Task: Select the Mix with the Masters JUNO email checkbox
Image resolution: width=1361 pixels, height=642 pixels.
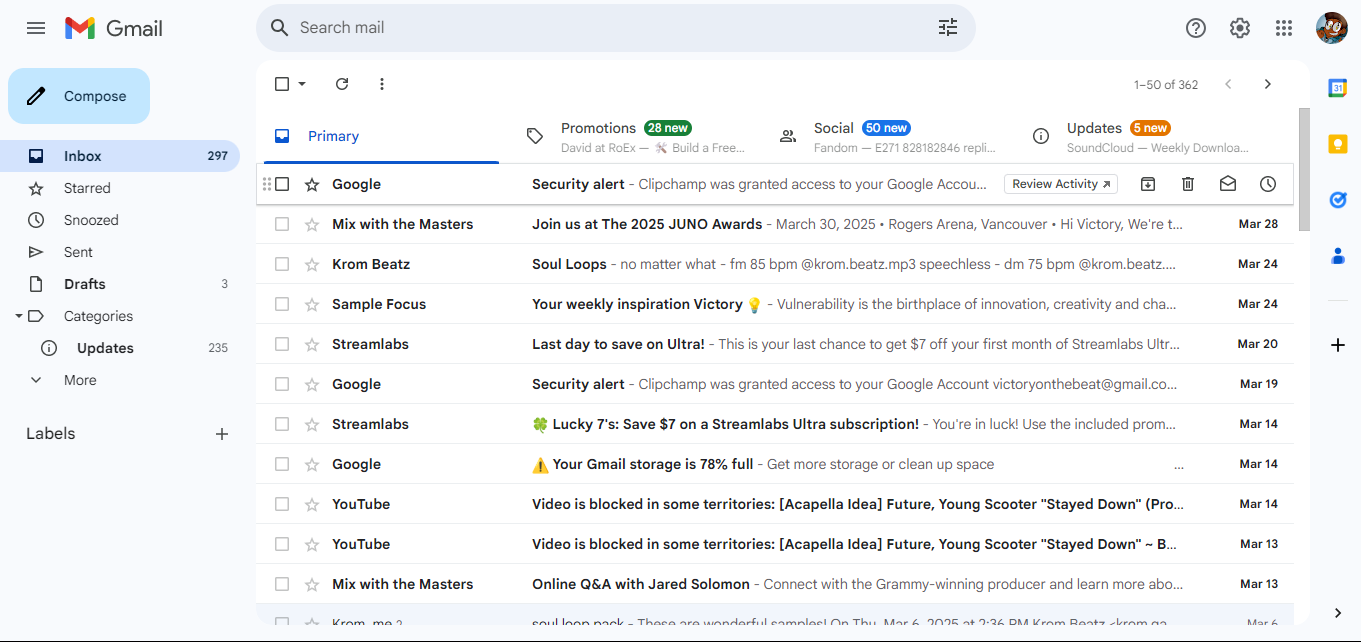Action: pyautogui.click(x=282, y=224)
